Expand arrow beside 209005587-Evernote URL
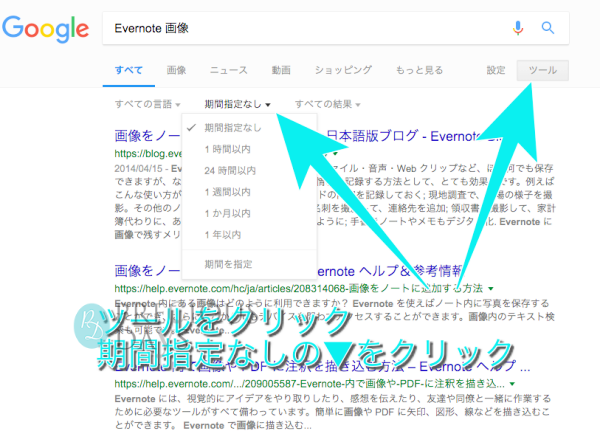 [512, 384]
